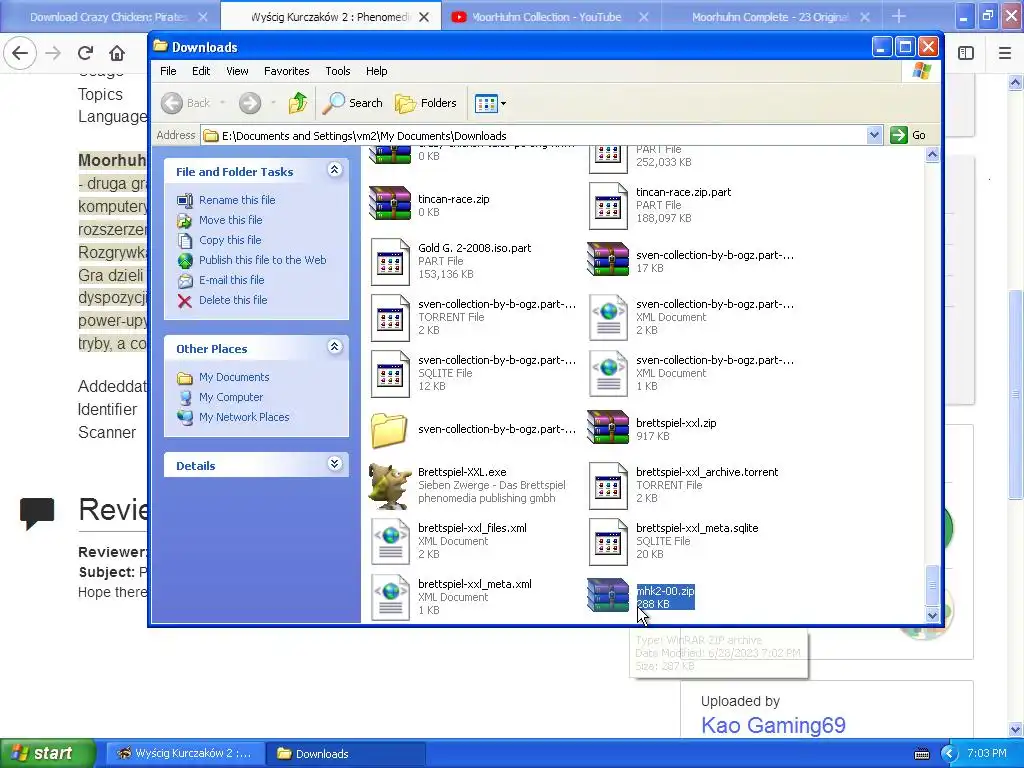The image size is (1024, 768).
Task: Click the file list scroll up arrow
Action: pos(933,154)
